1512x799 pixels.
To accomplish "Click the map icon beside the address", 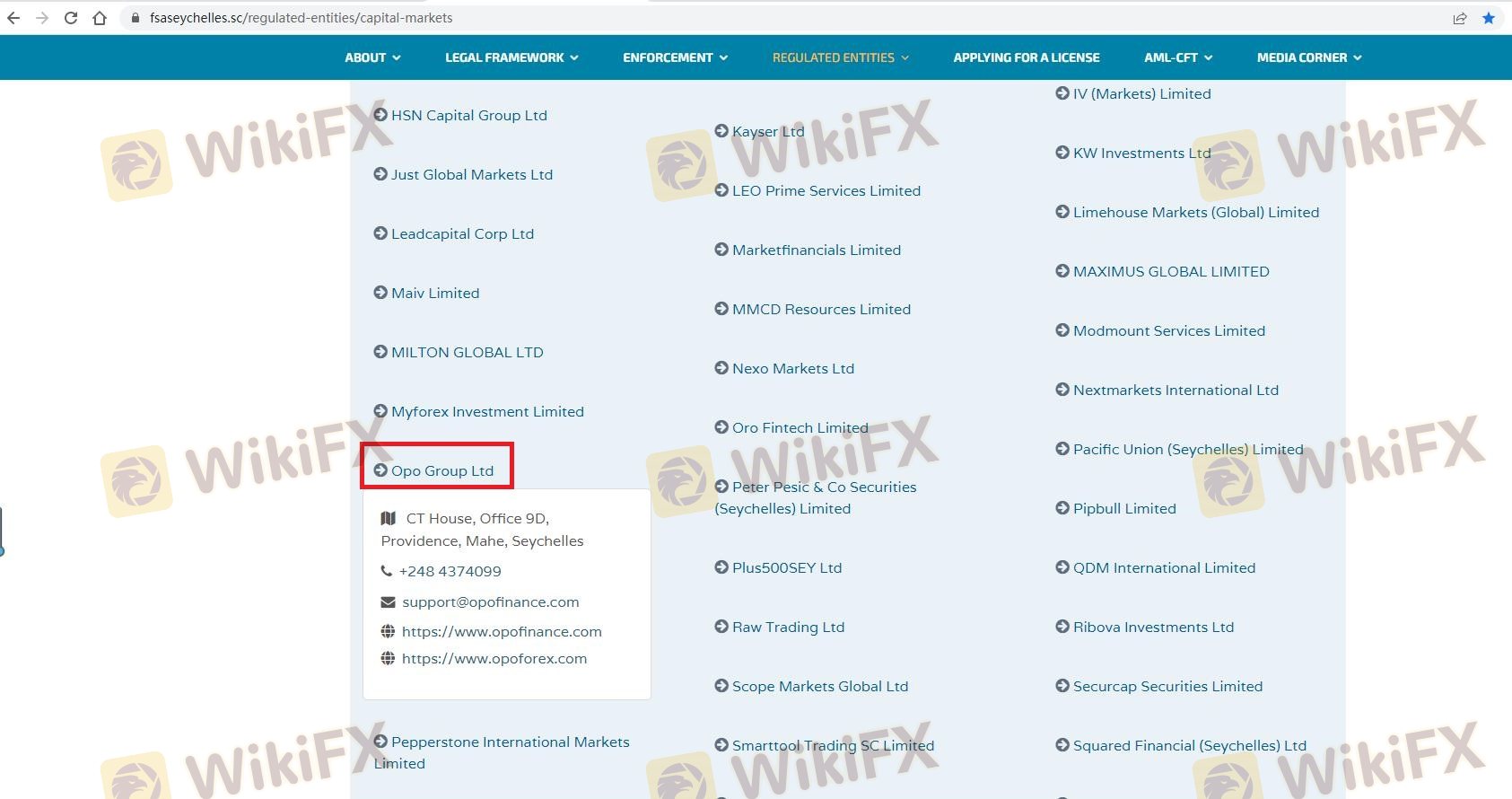I will pos(389,518).
